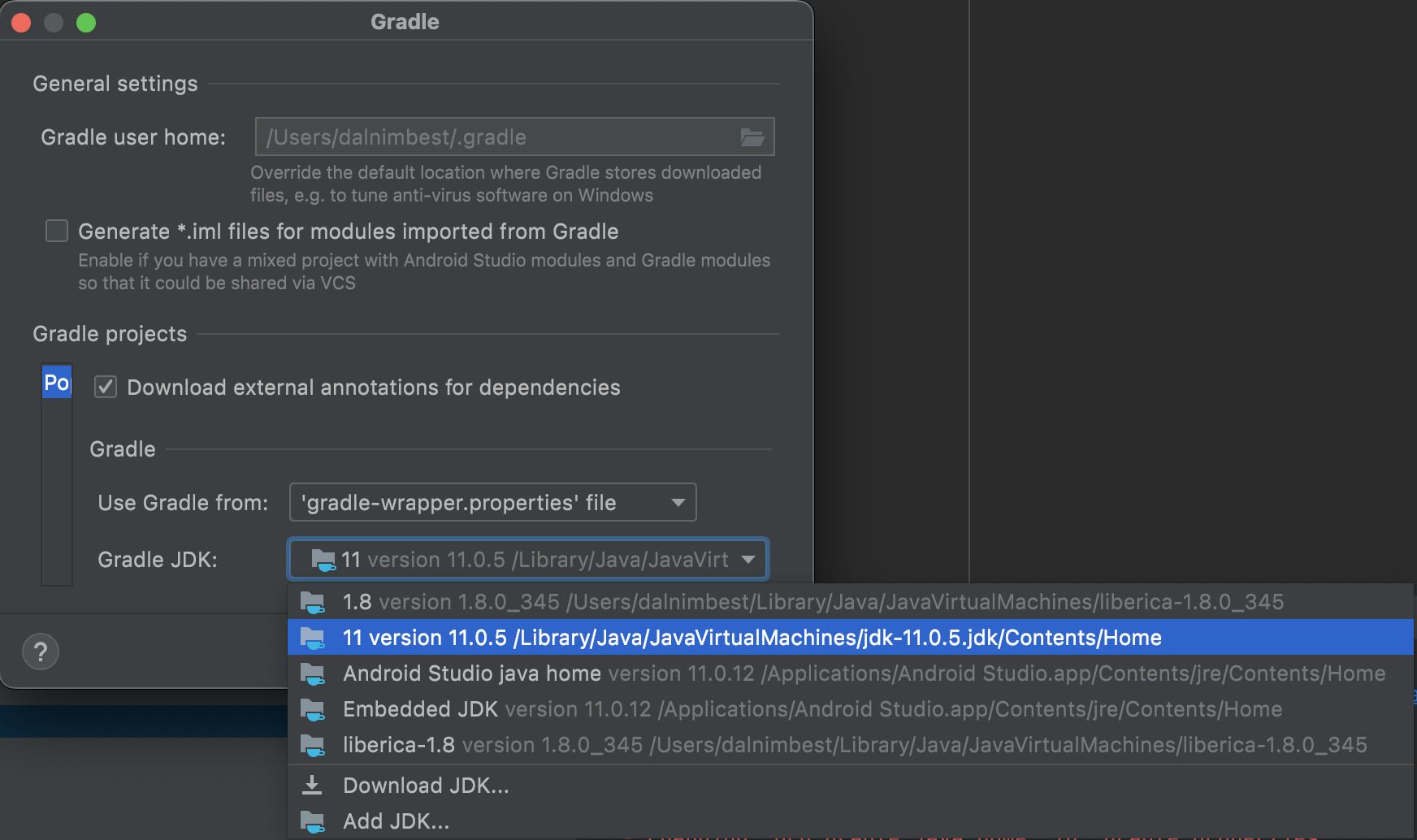The height and width of the screenshot is (840, 1417).
Task: Click the download arrow icon beside Download JDK
Action: [x=312, y=786]
